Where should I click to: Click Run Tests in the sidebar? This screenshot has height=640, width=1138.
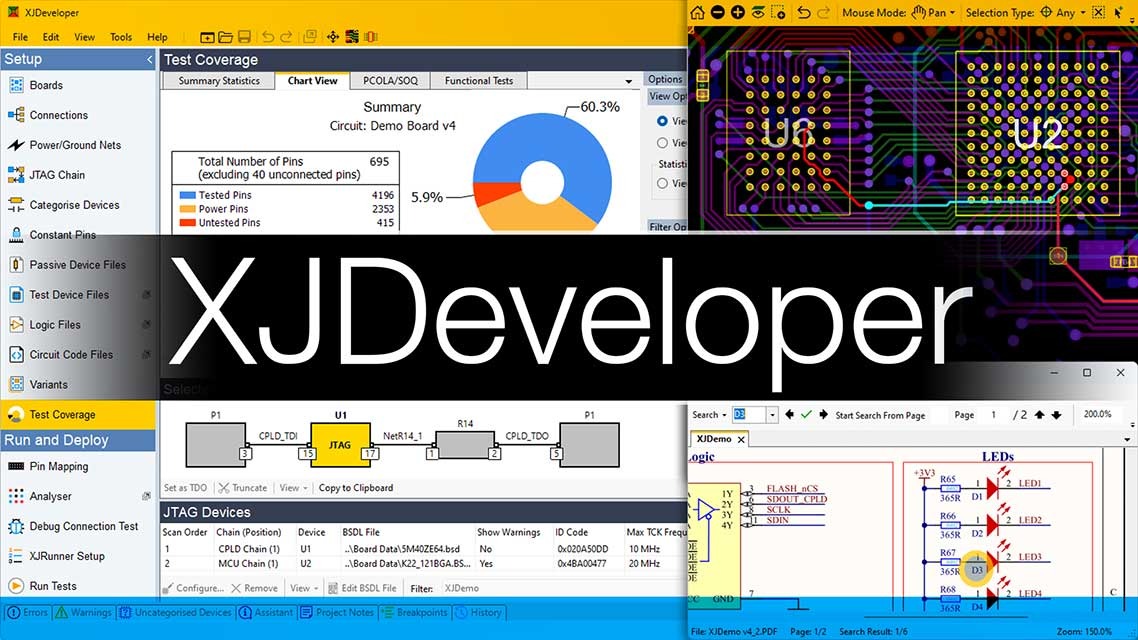53,586
